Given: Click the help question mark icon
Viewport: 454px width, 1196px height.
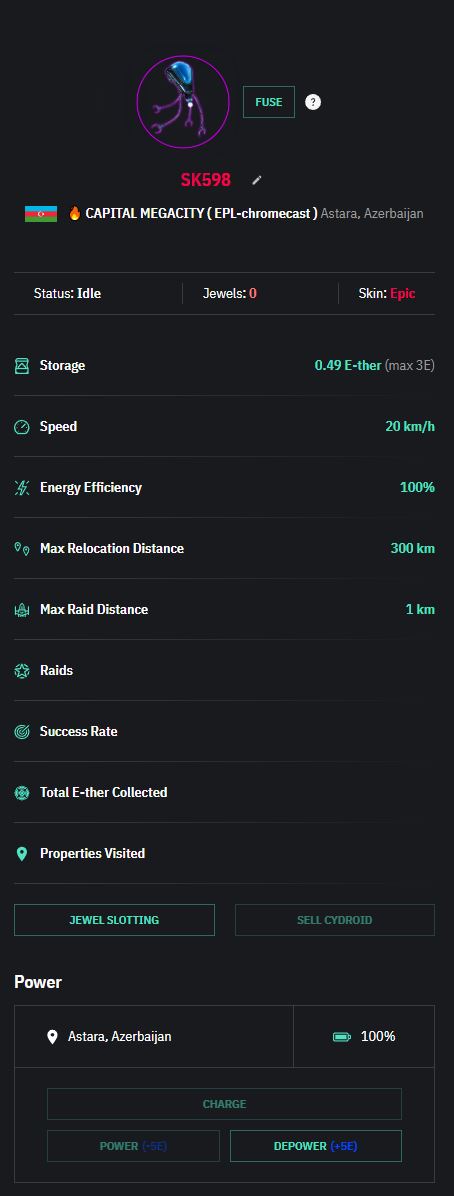Looking at the screenshot, I should 313,101.
